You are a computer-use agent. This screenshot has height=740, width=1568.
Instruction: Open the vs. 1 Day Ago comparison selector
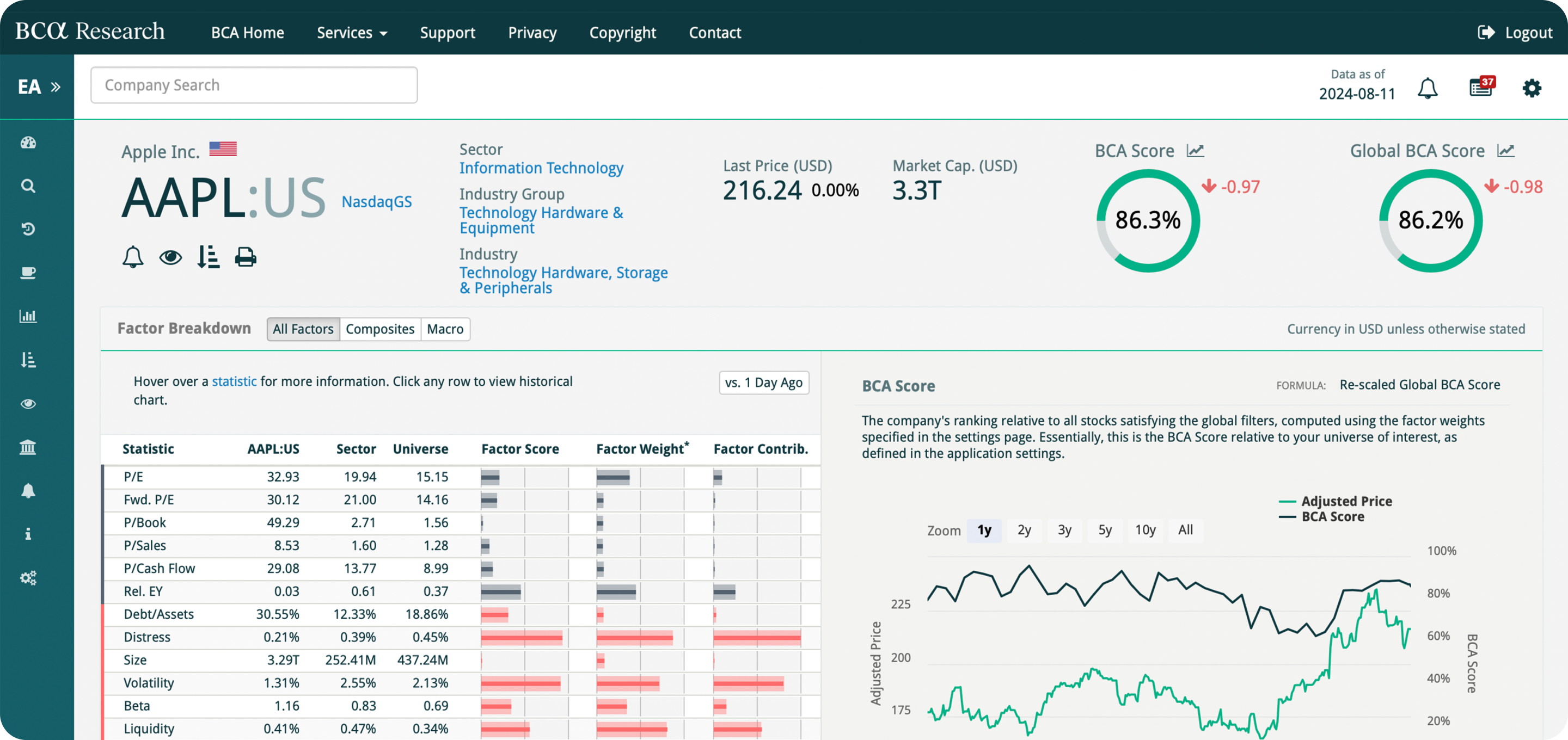764,382
